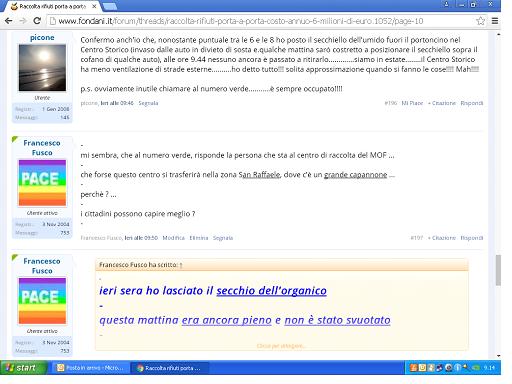This screenshot has width=512, height=384.
Task: Click Rispondi on post #196
Action: pos(472,103)
